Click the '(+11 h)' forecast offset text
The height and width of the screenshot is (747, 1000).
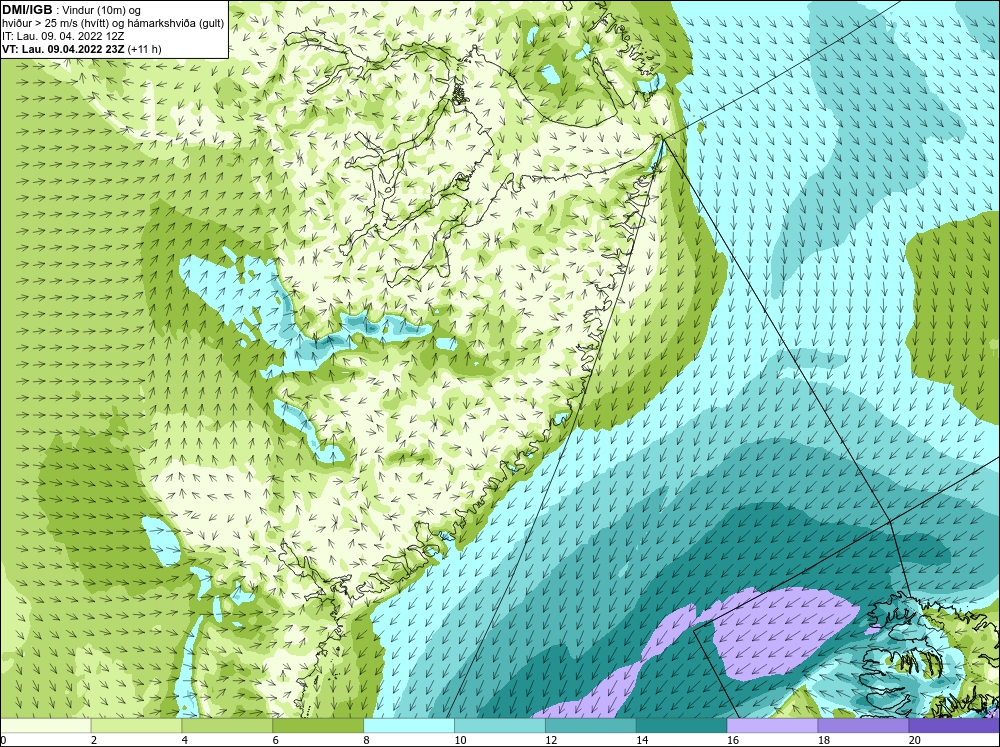[145, 49]
